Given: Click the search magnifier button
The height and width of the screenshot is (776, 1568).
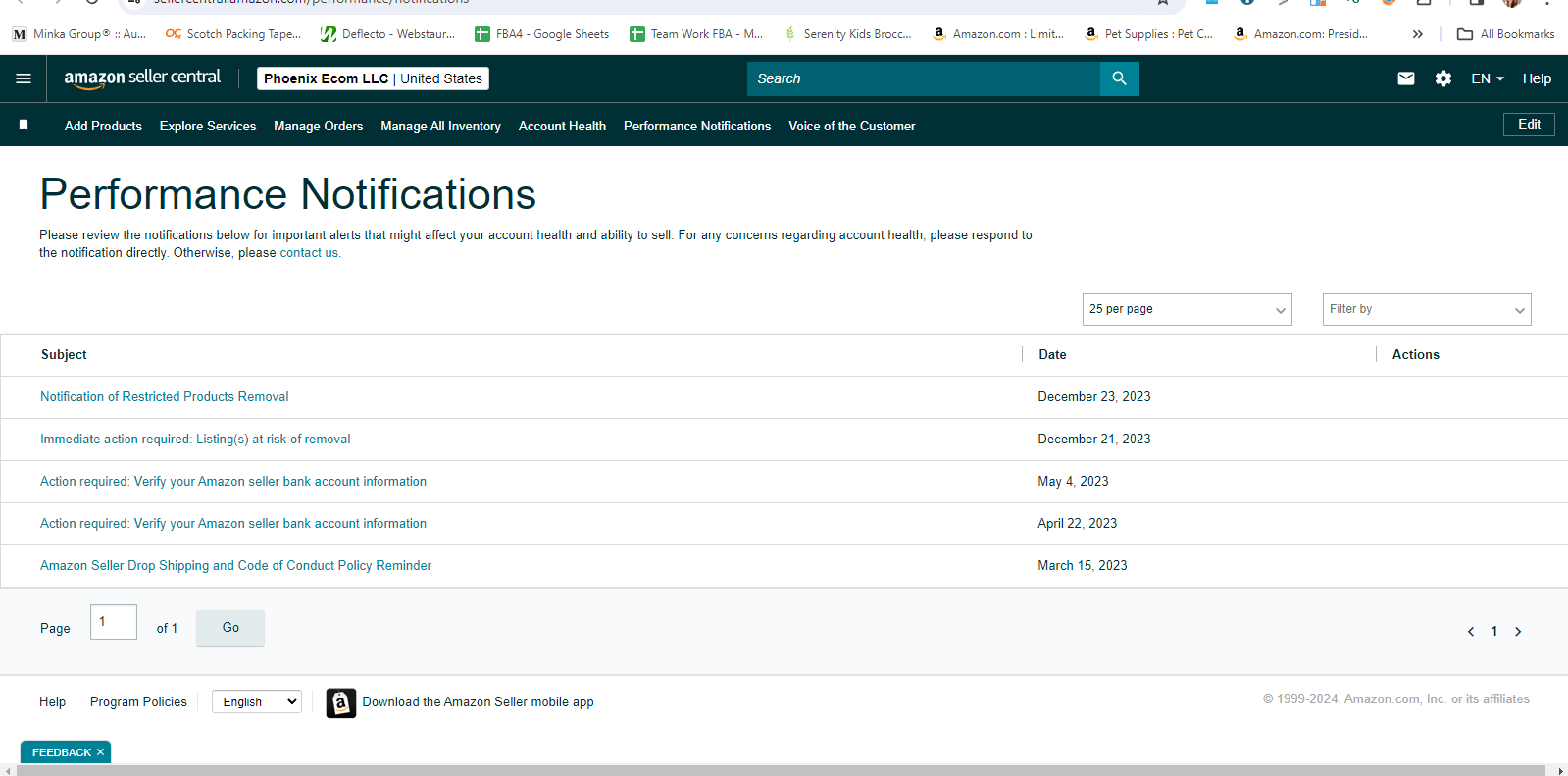Looking at the screenshot, I should (x=1119, y=78).
